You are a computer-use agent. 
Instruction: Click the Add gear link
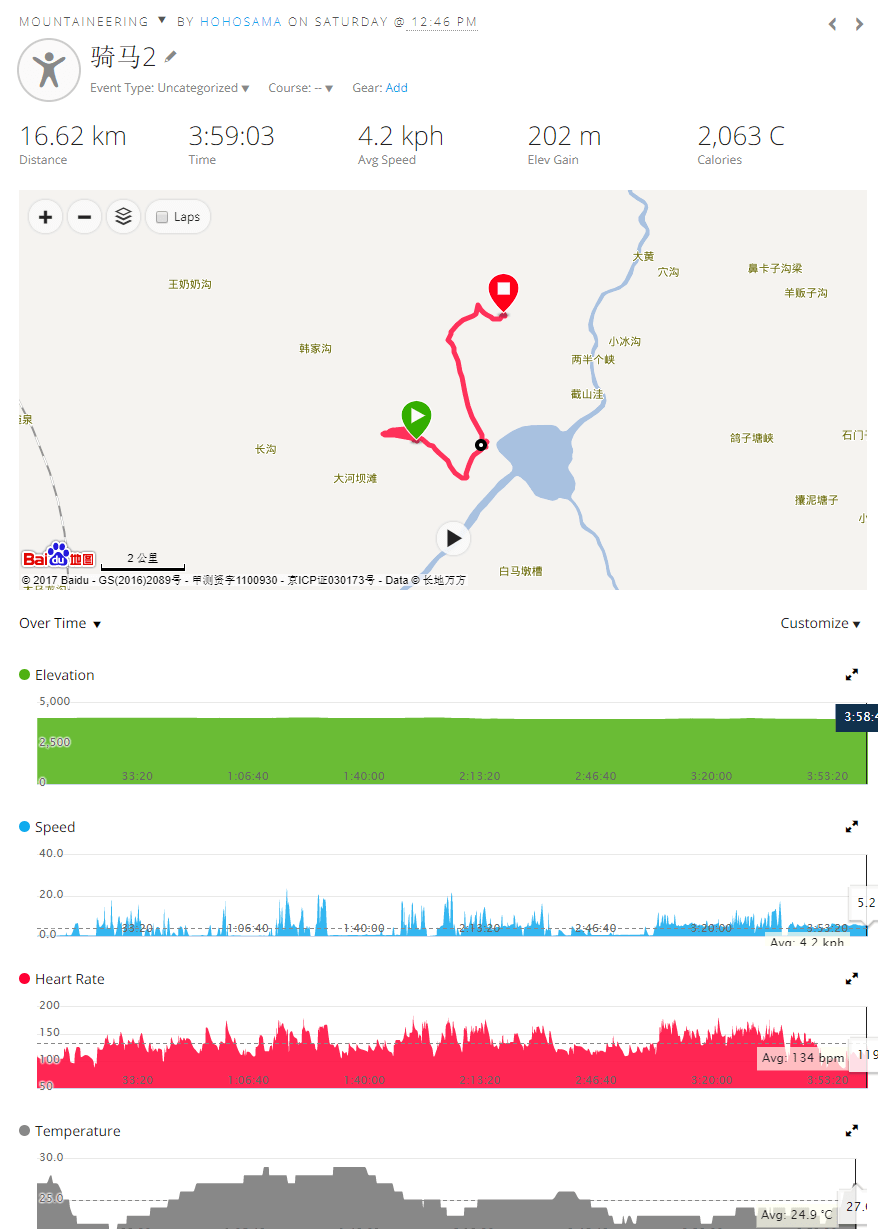point(397,88)
